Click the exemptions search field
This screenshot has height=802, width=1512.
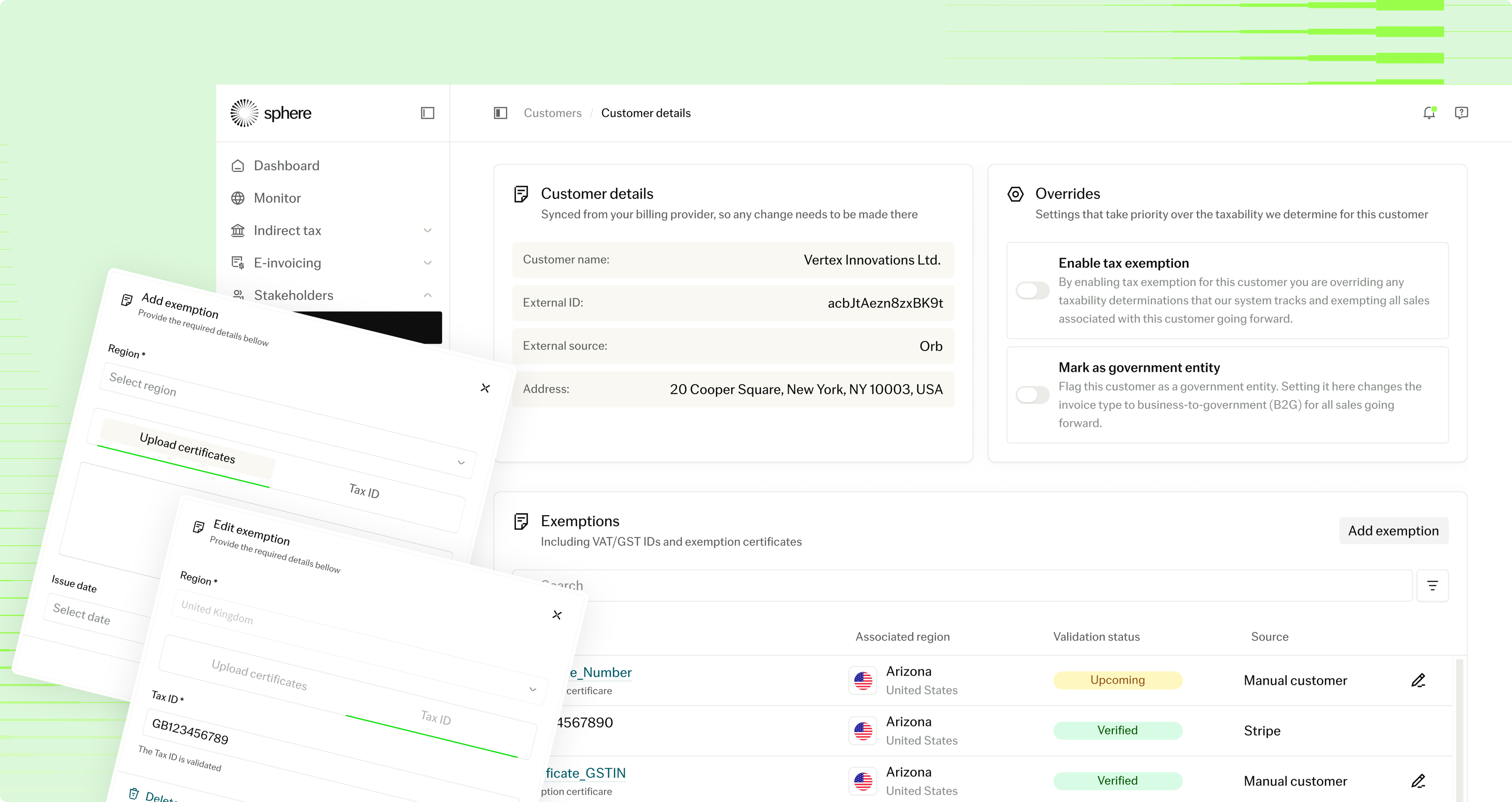963,585
